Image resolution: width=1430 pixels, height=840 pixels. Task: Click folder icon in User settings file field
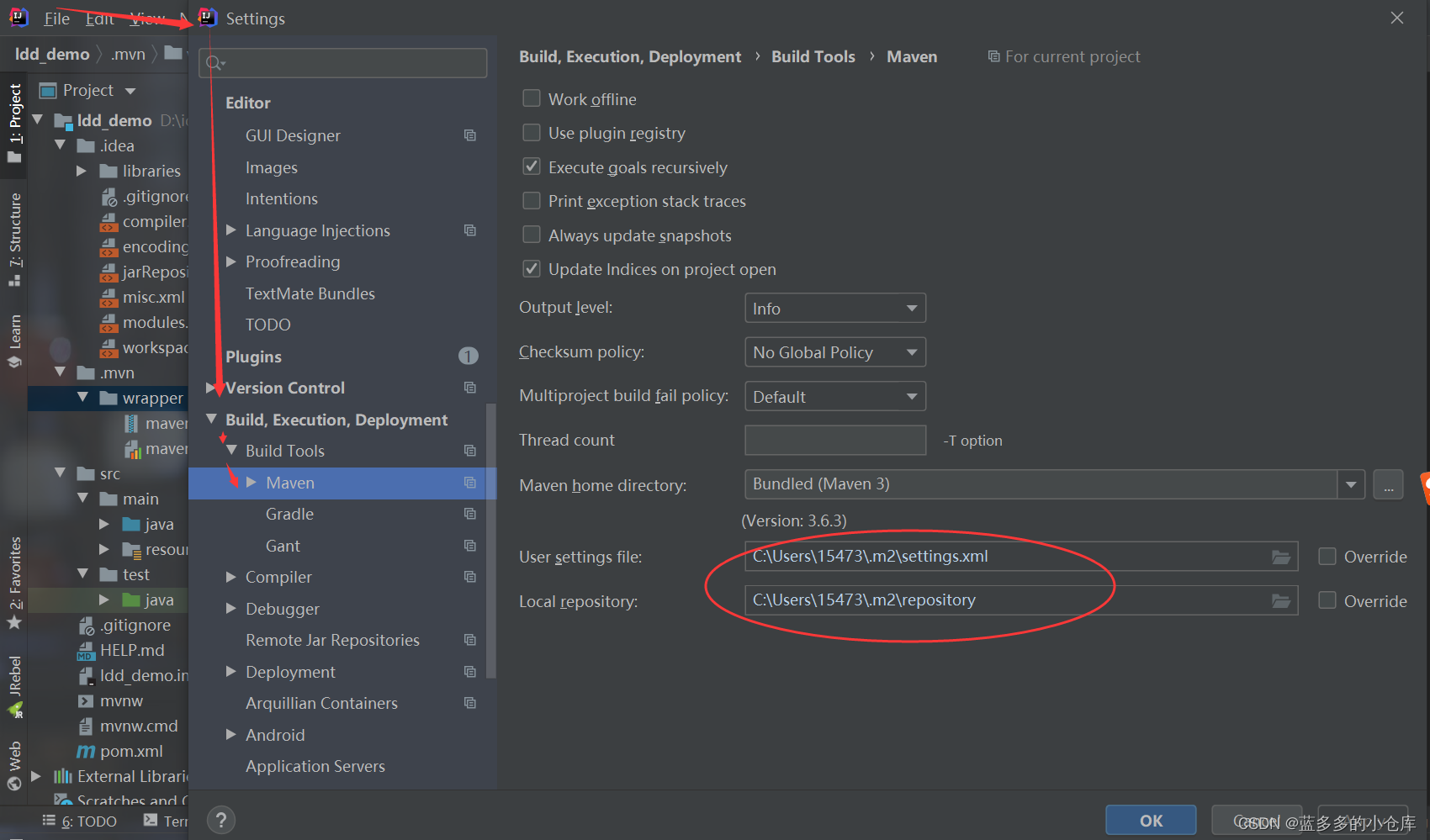[1280, 557]
